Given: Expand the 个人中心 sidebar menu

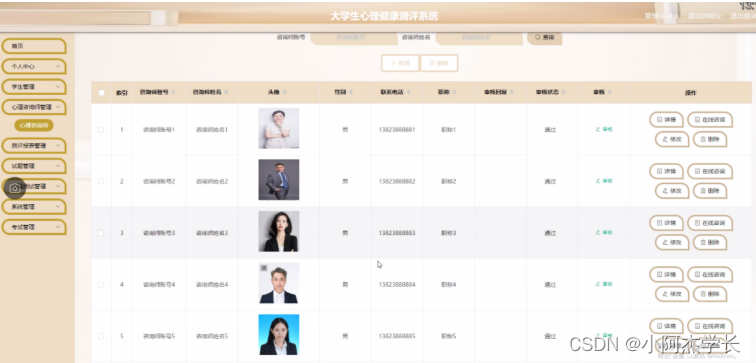Looking at the screenshot, I should [x=34, y=67].
